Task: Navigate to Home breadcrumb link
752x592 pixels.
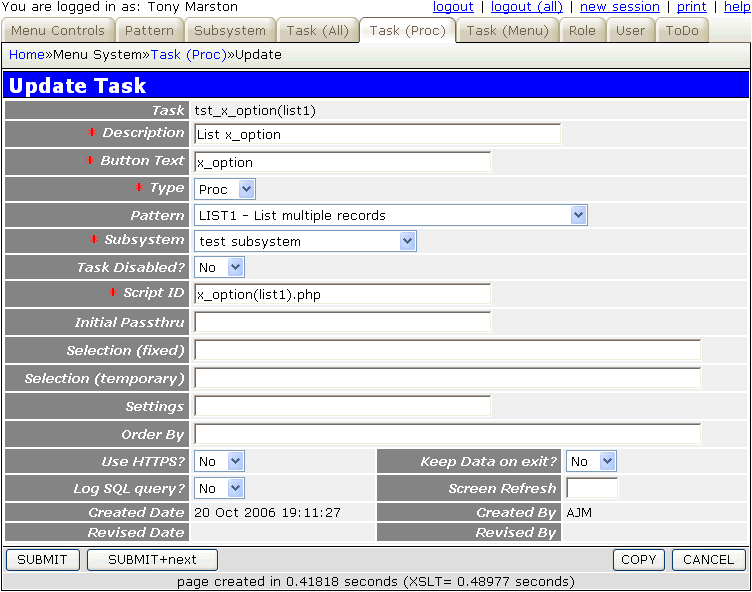Action: 26,54
